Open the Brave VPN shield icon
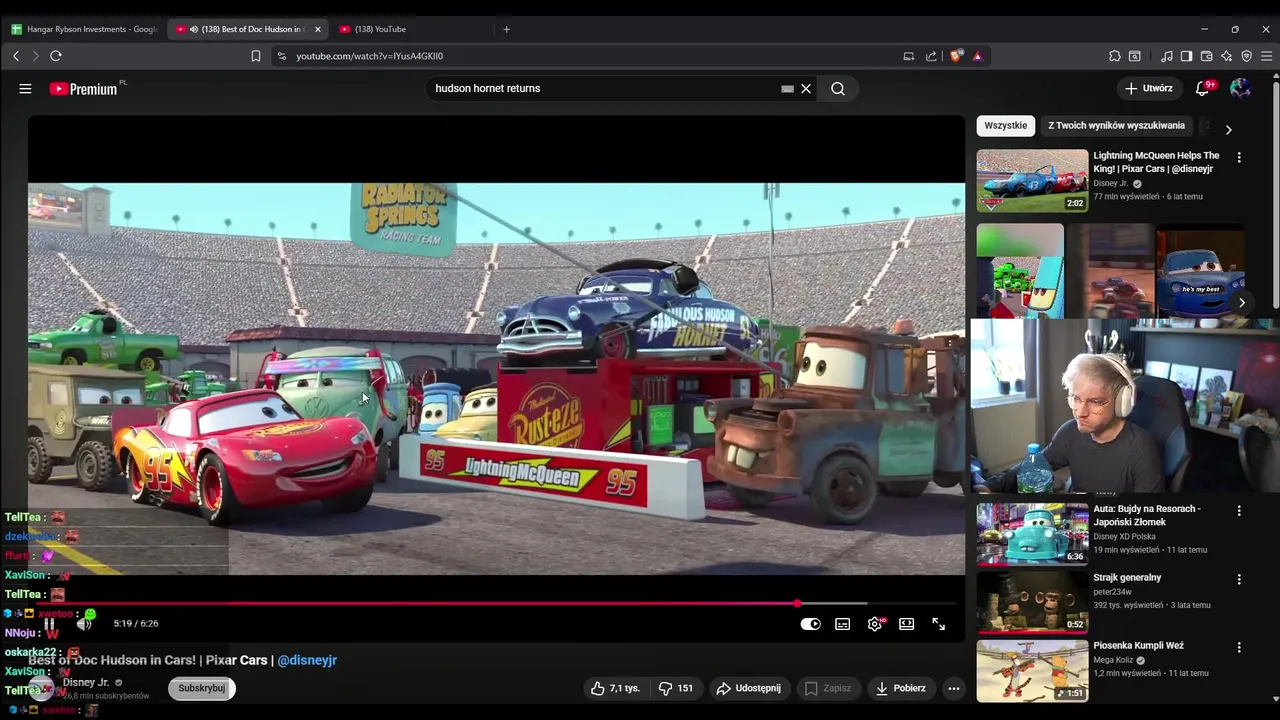The image size is (1280, 720). pyautogui.click(x=1247, y=56)
